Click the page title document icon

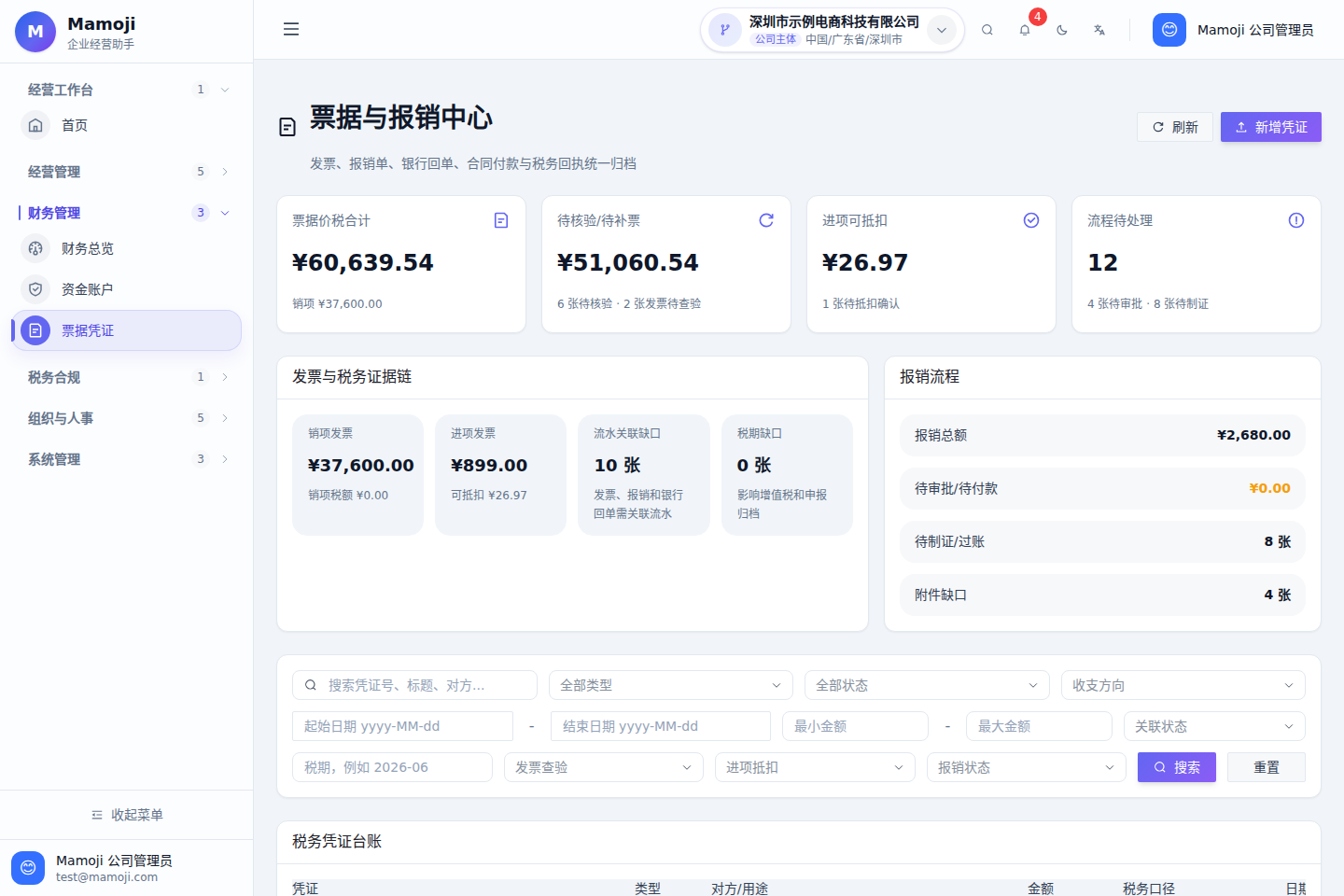click(287, 127)
